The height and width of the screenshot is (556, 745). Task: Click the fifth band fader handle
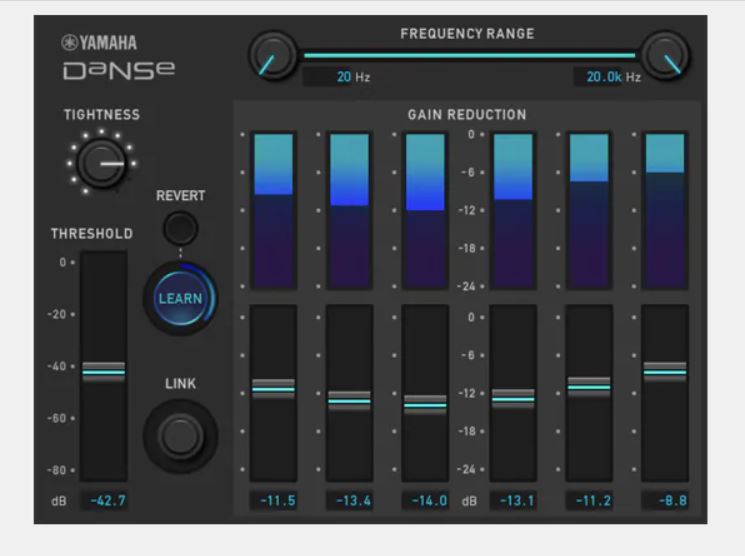click(589, 386)
